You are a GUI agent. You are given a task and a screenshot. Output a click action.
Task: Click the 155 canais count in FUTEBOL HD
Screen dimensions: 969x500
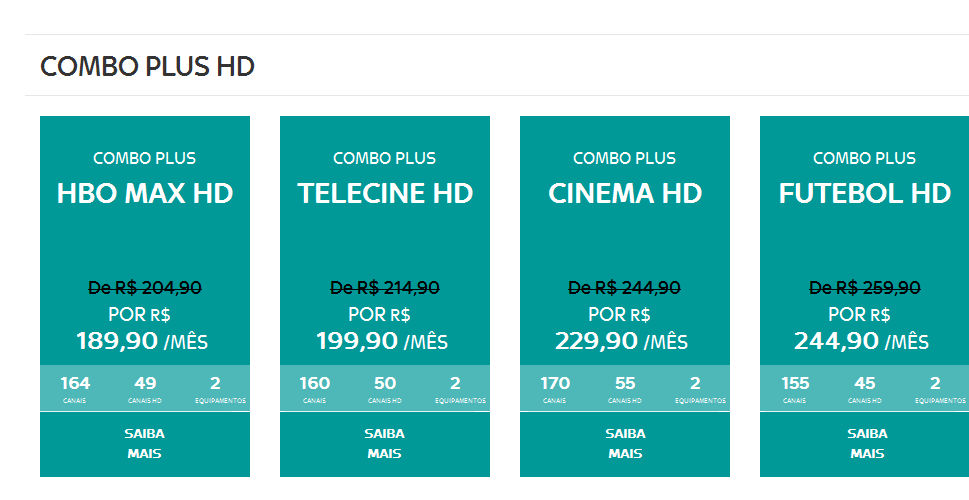click(795, 389)
